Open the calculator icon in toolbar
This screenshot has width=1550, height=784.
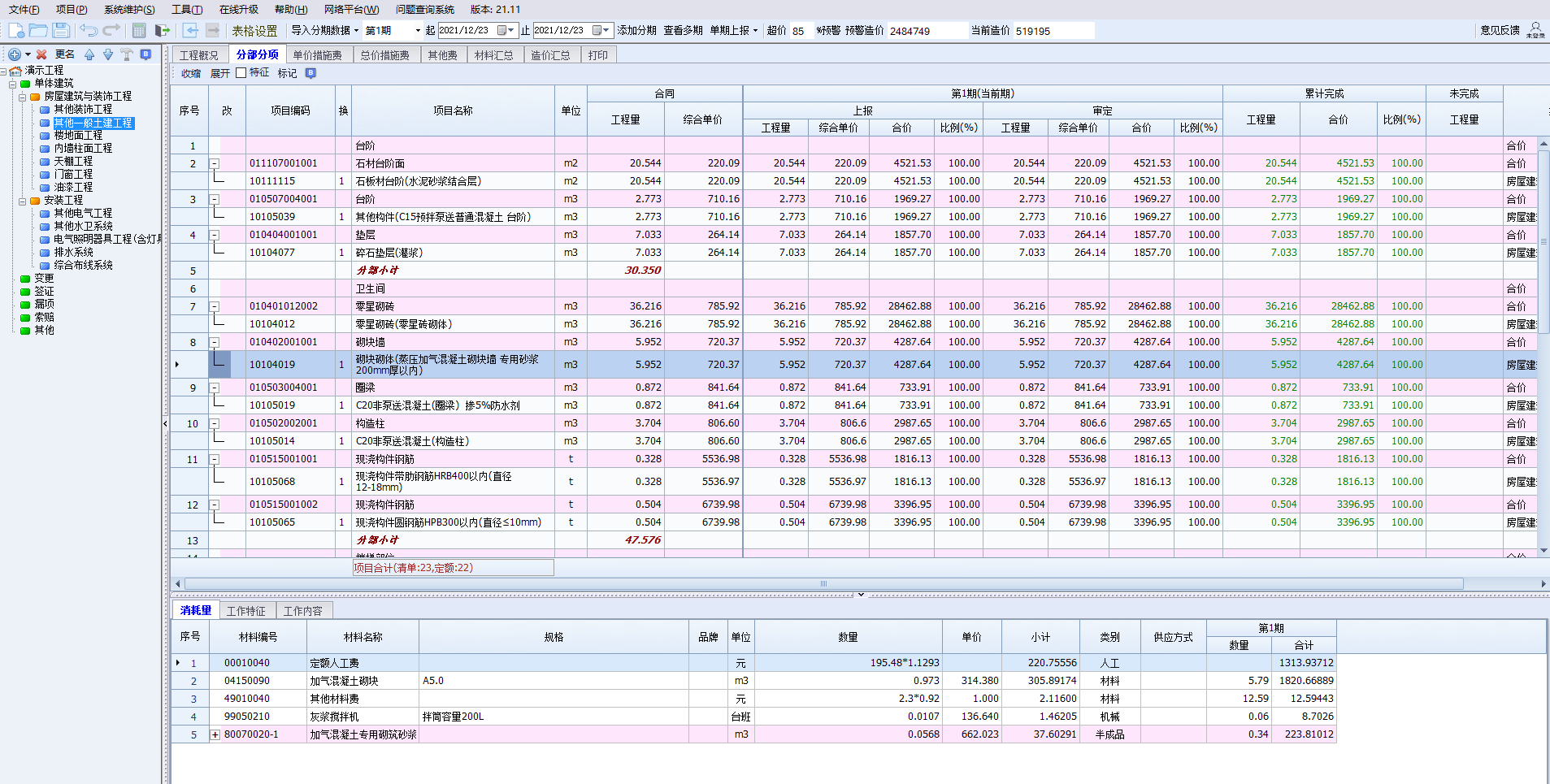pos(139,30)
